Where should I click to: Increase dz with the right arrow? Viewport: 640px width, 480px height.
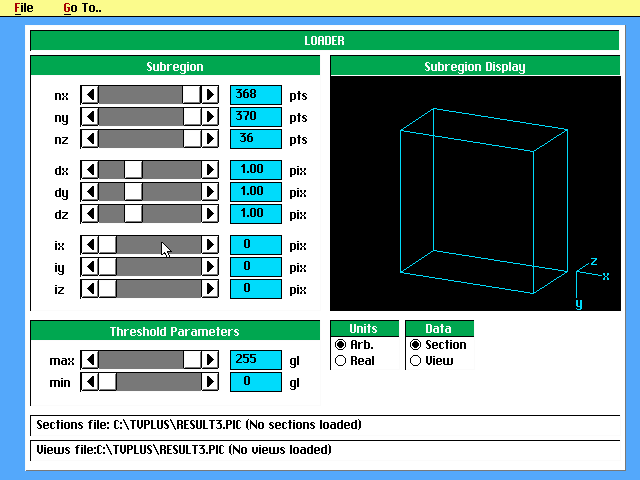210,214
